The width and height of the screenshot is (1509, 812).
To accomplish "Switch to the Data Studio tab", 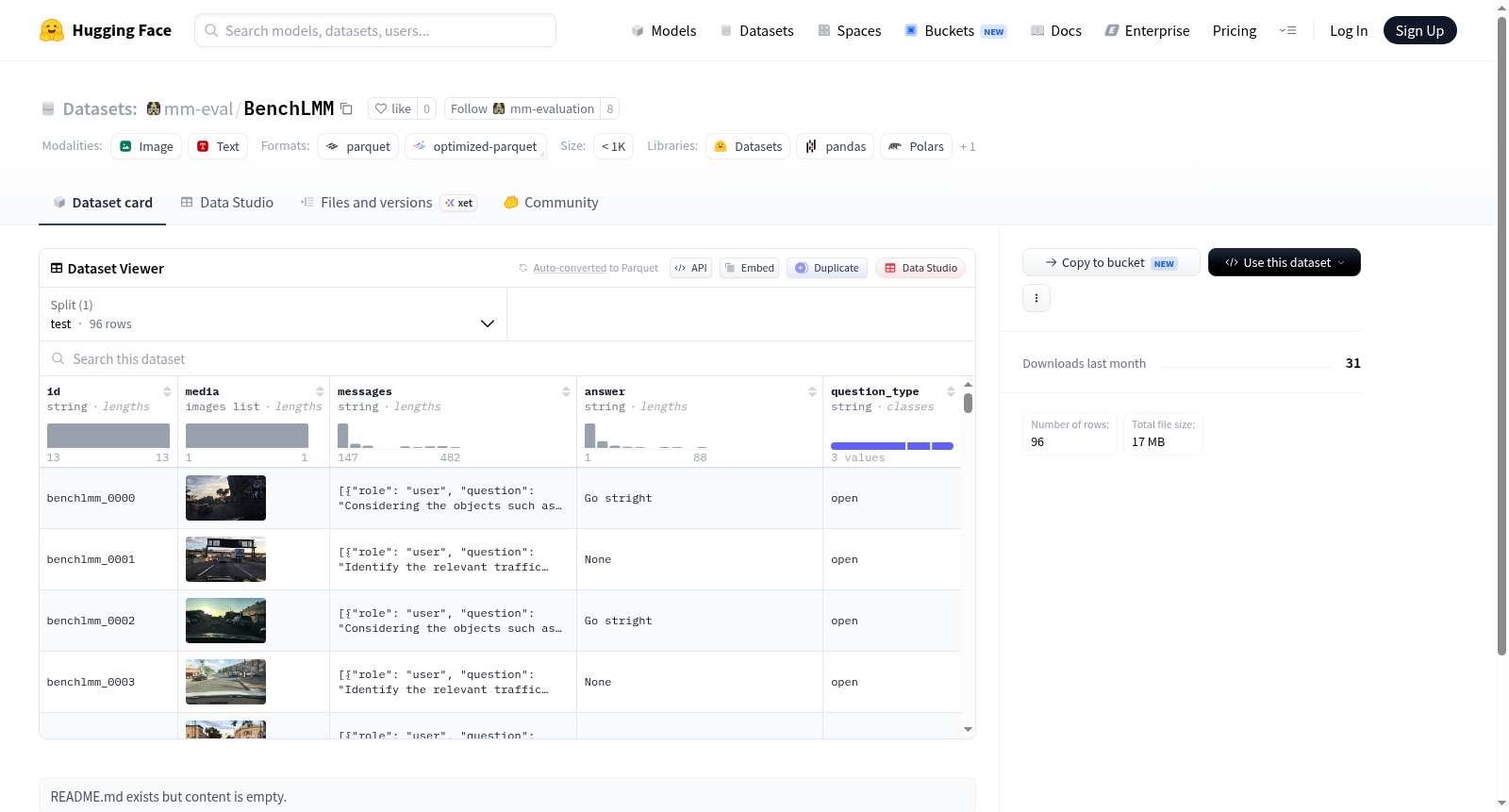I will click(227, 202).
